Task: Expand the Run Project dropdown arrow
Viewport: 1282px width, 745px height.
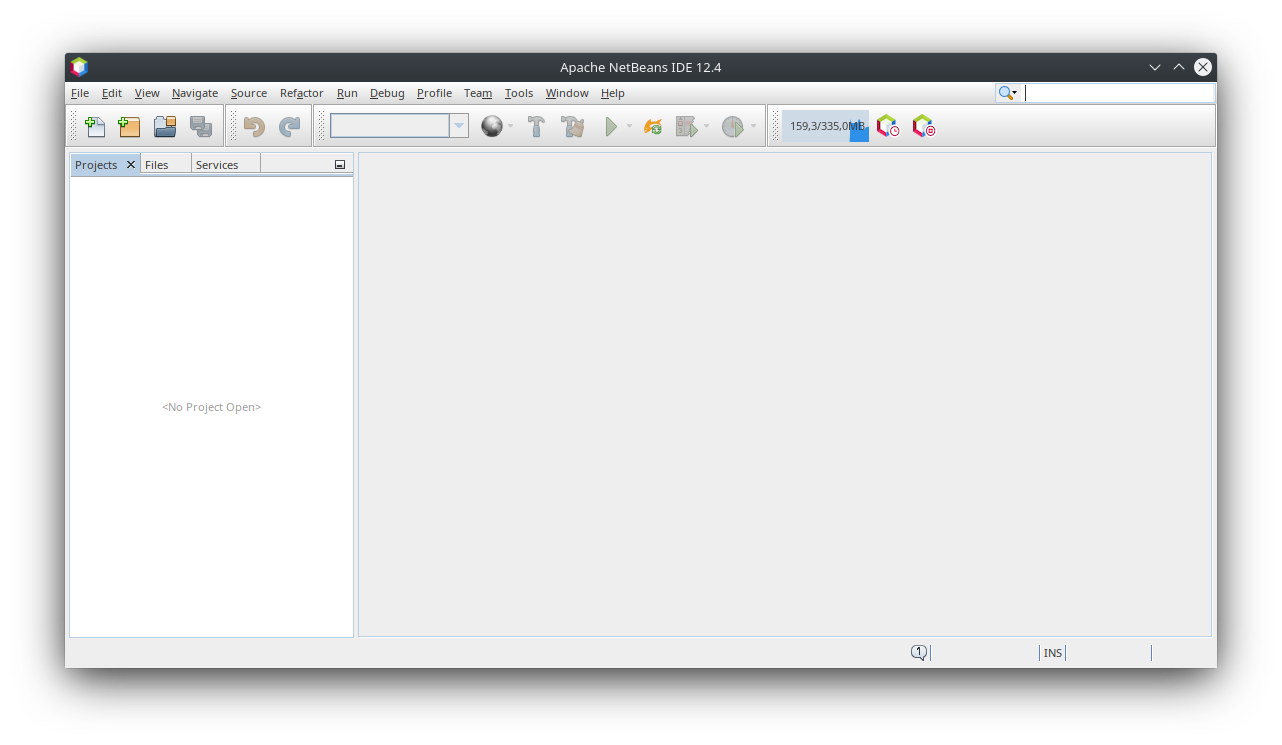Action: tap(629, 127)
